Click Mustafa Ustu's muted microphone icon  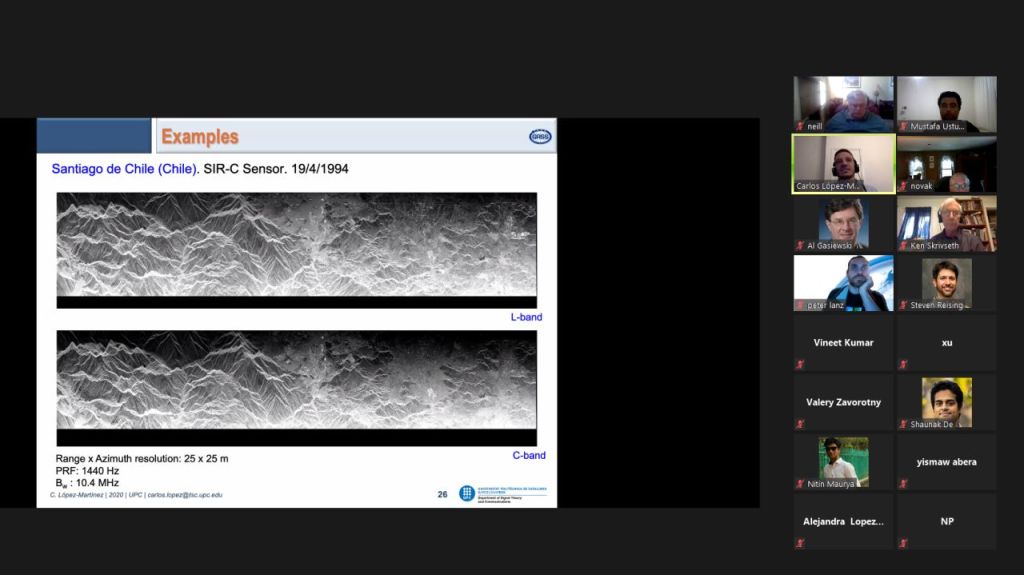903,127
